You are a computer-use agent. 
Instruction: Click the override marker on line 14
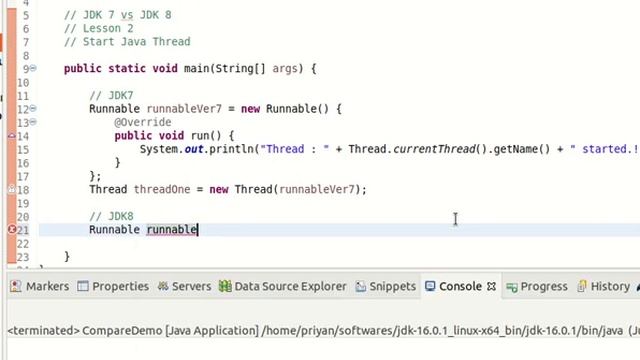[x=12, y=136]
